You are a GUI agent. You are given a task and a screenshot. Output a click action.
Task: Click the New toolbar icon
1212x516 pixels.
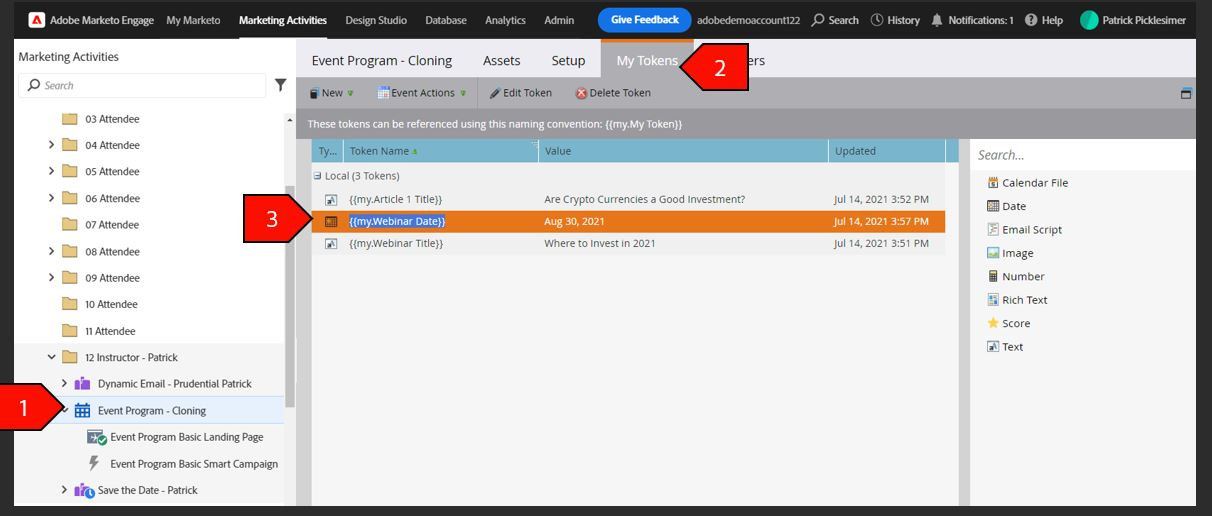tap(313, 93)
